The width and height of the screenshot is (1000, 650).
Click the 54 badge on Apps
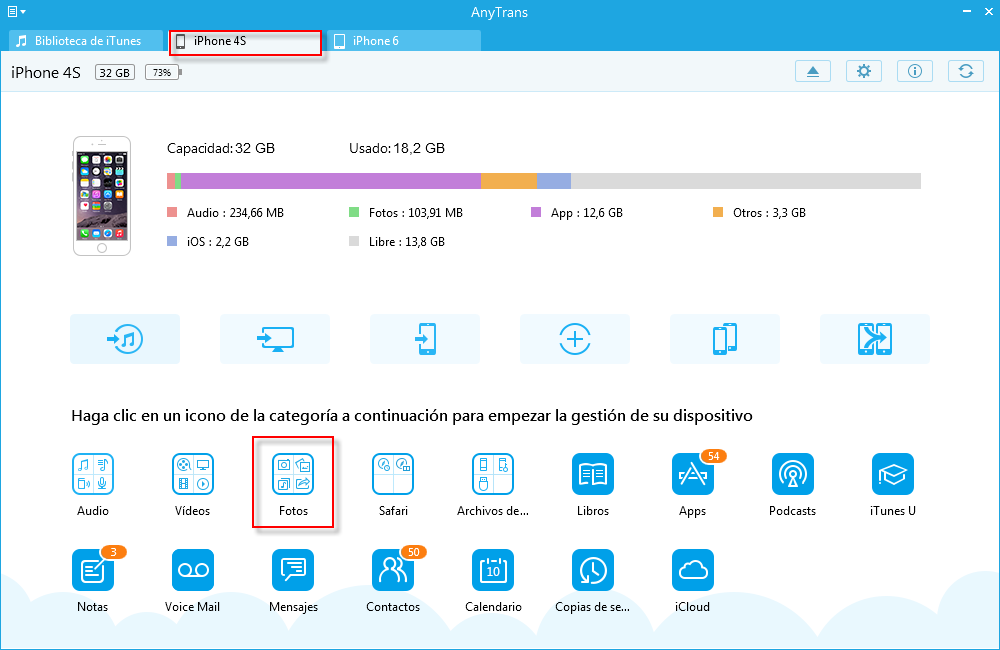pos(714,456)
